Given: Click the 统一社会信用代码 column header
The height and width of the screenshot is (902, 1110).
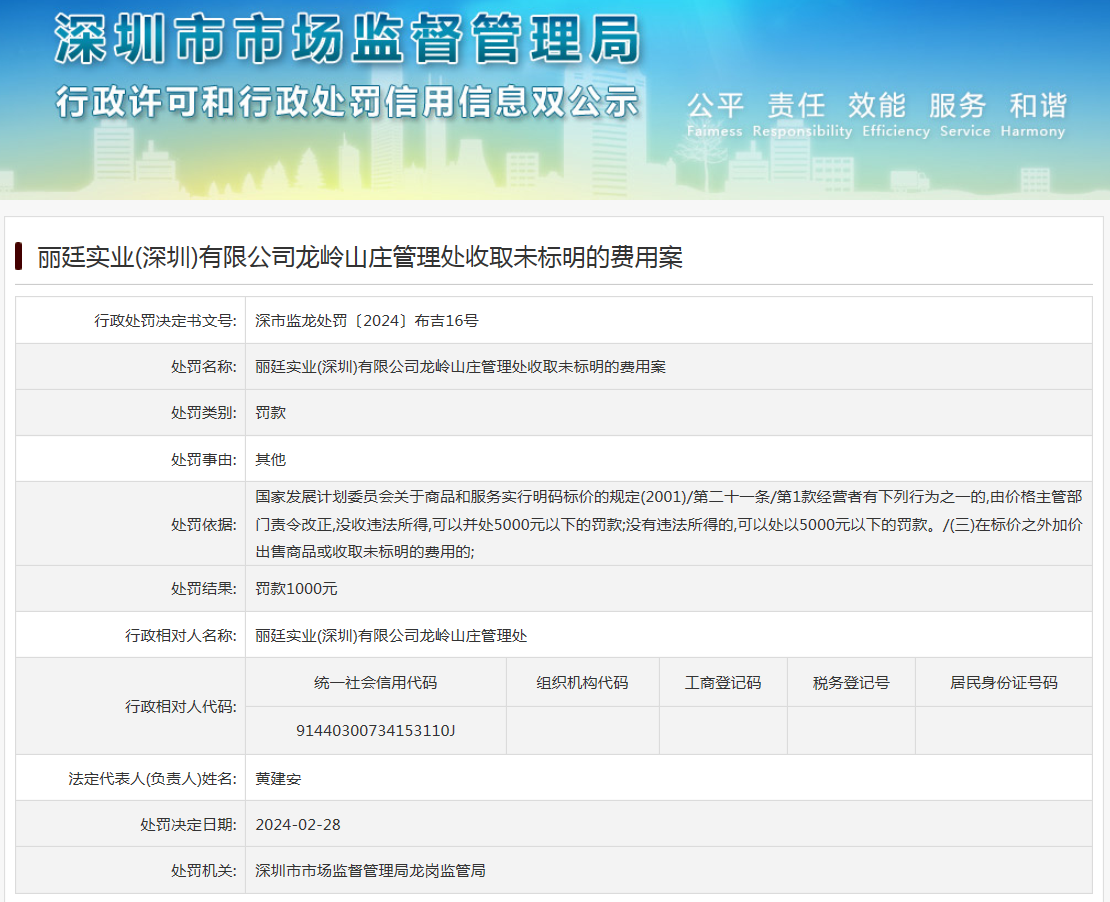Looking at the screenshot, I should pyautogui.click(x=376, y=683).
